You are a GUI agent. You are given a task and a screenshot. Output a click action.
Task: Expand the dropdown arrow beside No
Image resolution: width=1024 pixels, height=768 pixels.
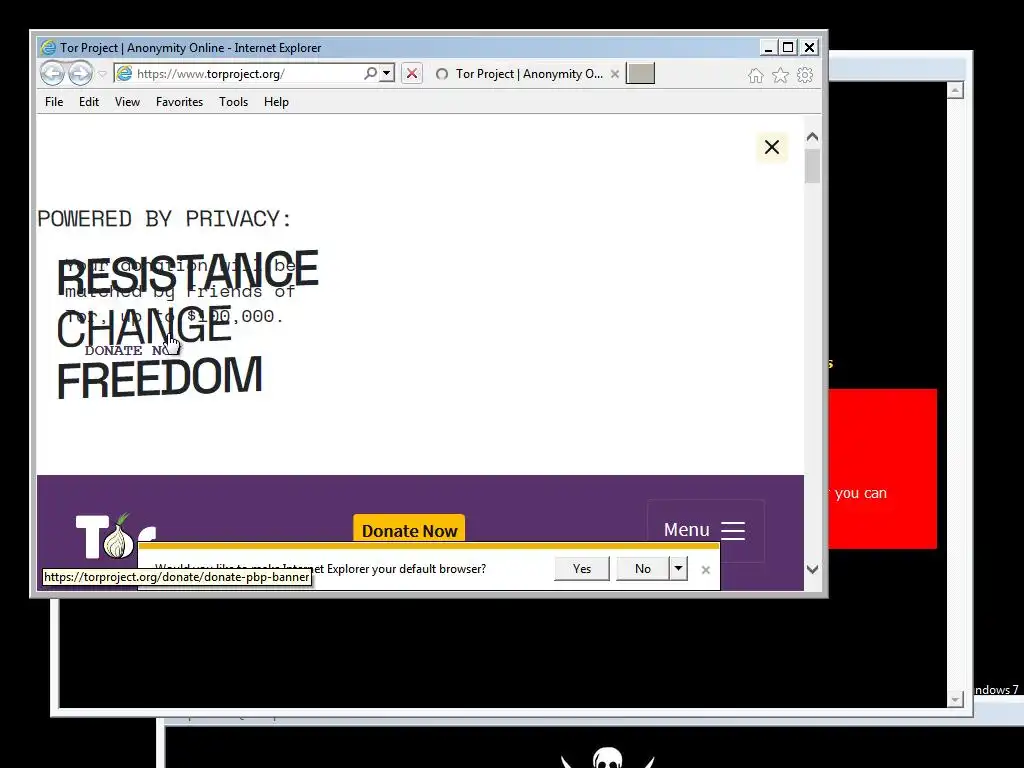[x=679, y=569]
